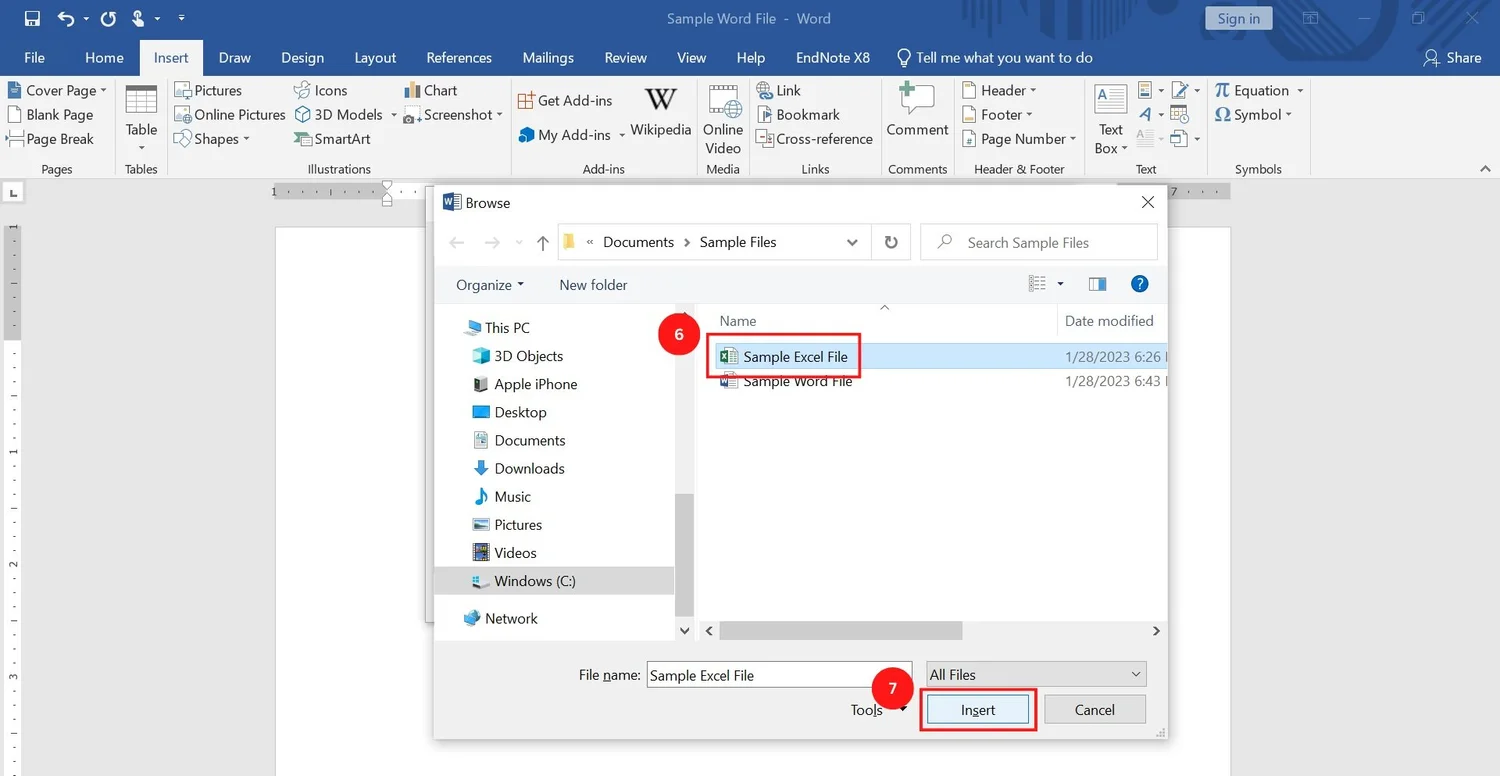Insert a Wikipedia add-in
The height and width of the screenshot is (776, 1500).
(x=660, y=110)
